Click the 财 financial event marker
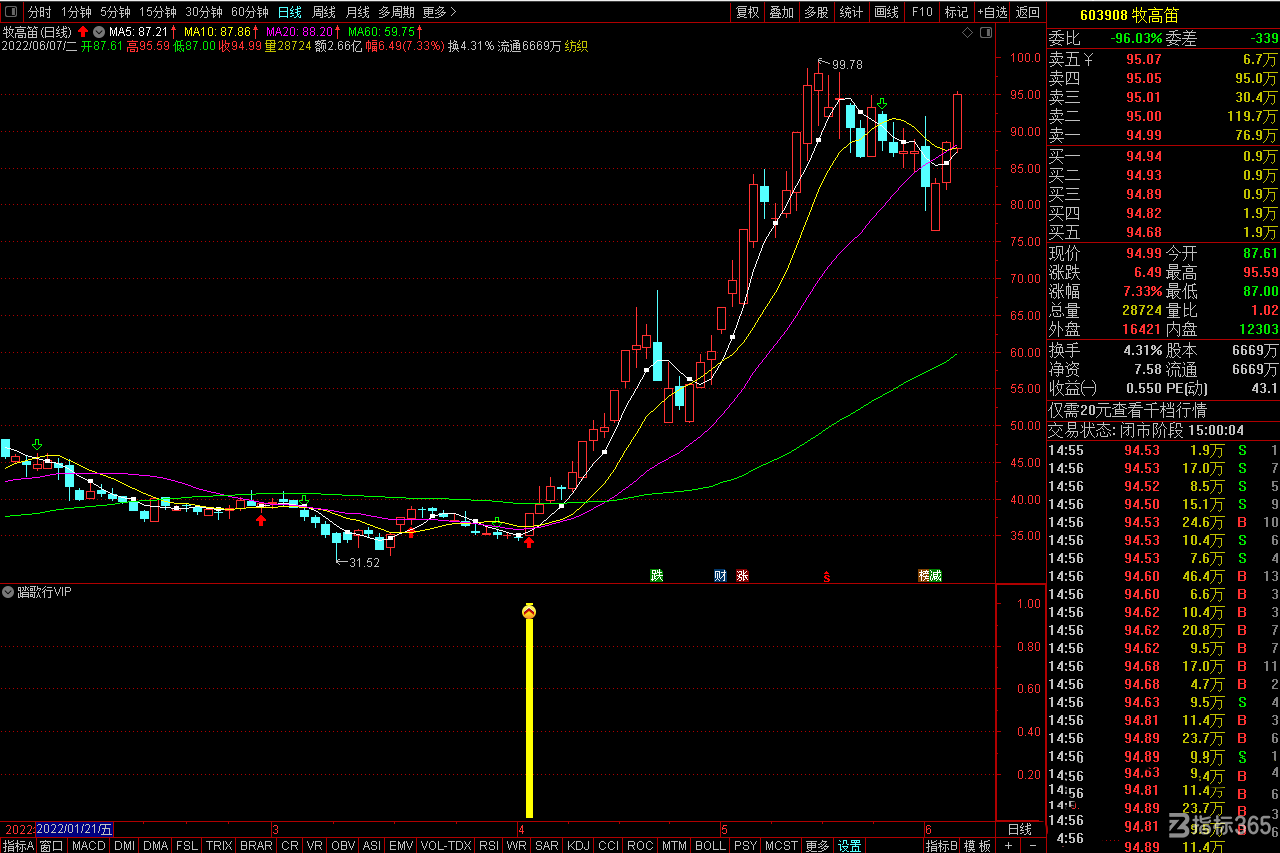The image size is (1280, 853). (x=720, y=575)
